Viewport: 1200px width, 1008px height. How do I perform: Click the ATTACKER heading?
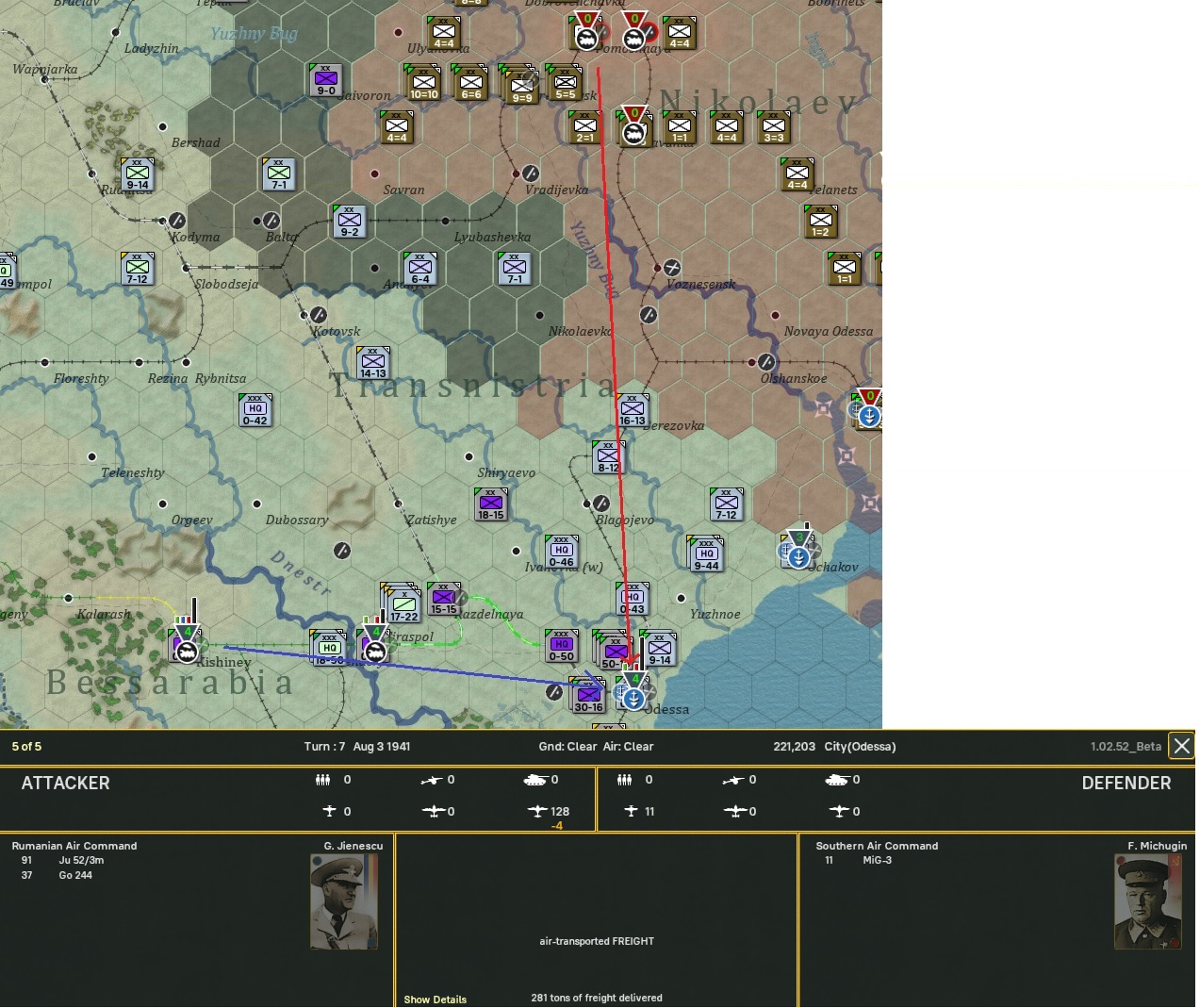pos(66,783)
